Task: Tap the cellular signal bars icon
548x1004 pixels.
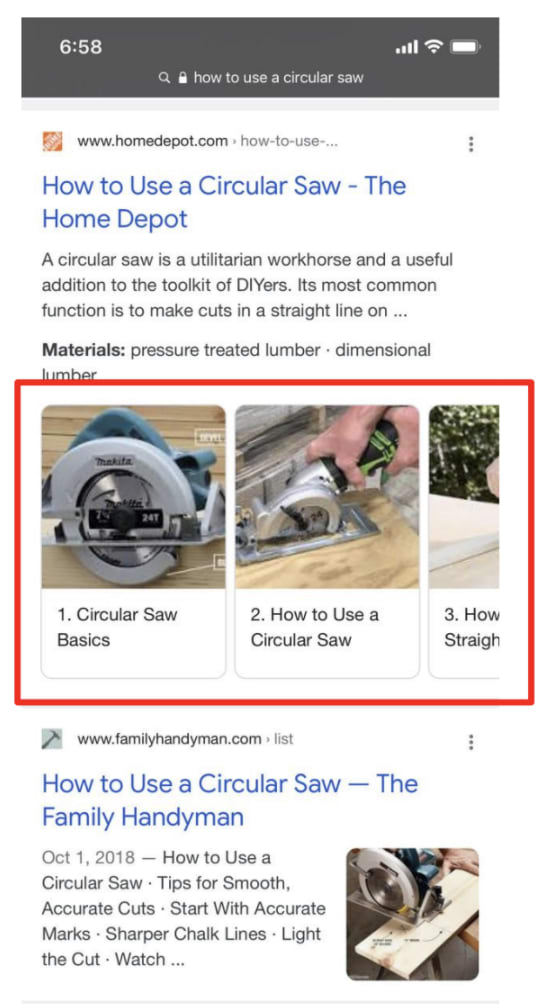Action: coord(407,47)
